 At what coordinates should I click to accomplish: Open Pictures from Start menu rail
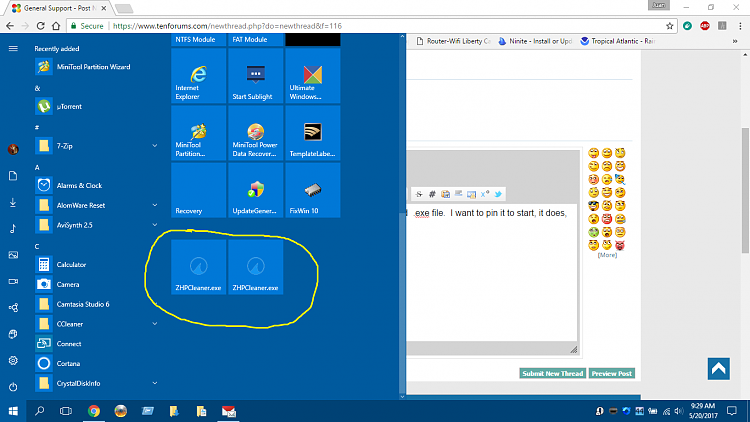point(13,255)
